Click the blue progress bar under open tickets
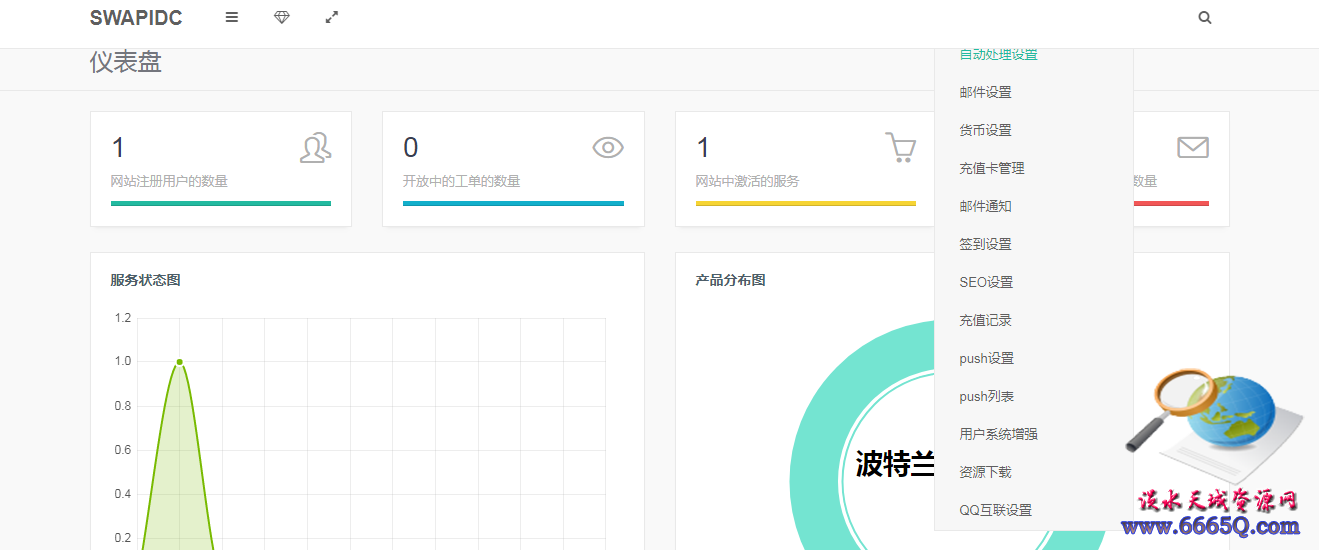The width and height of the screenshot is (1319, 550). 513,203
